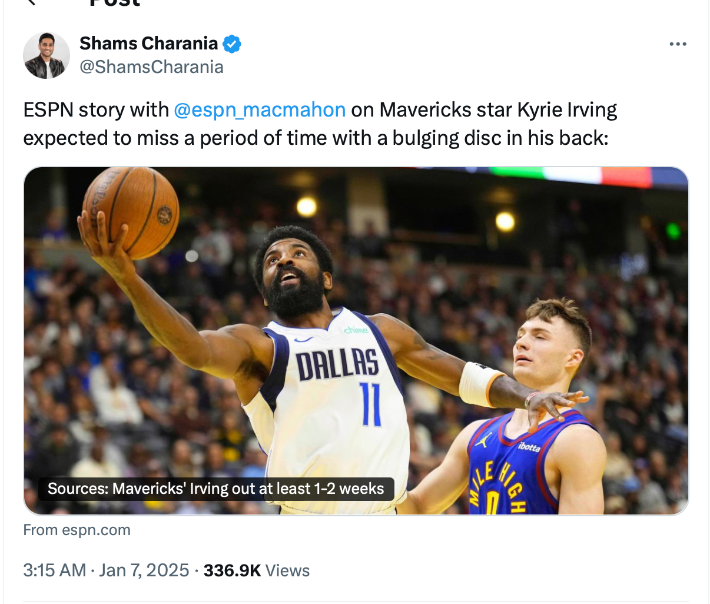Open the @ShamsCharania handle link

[x=151, y=67]
